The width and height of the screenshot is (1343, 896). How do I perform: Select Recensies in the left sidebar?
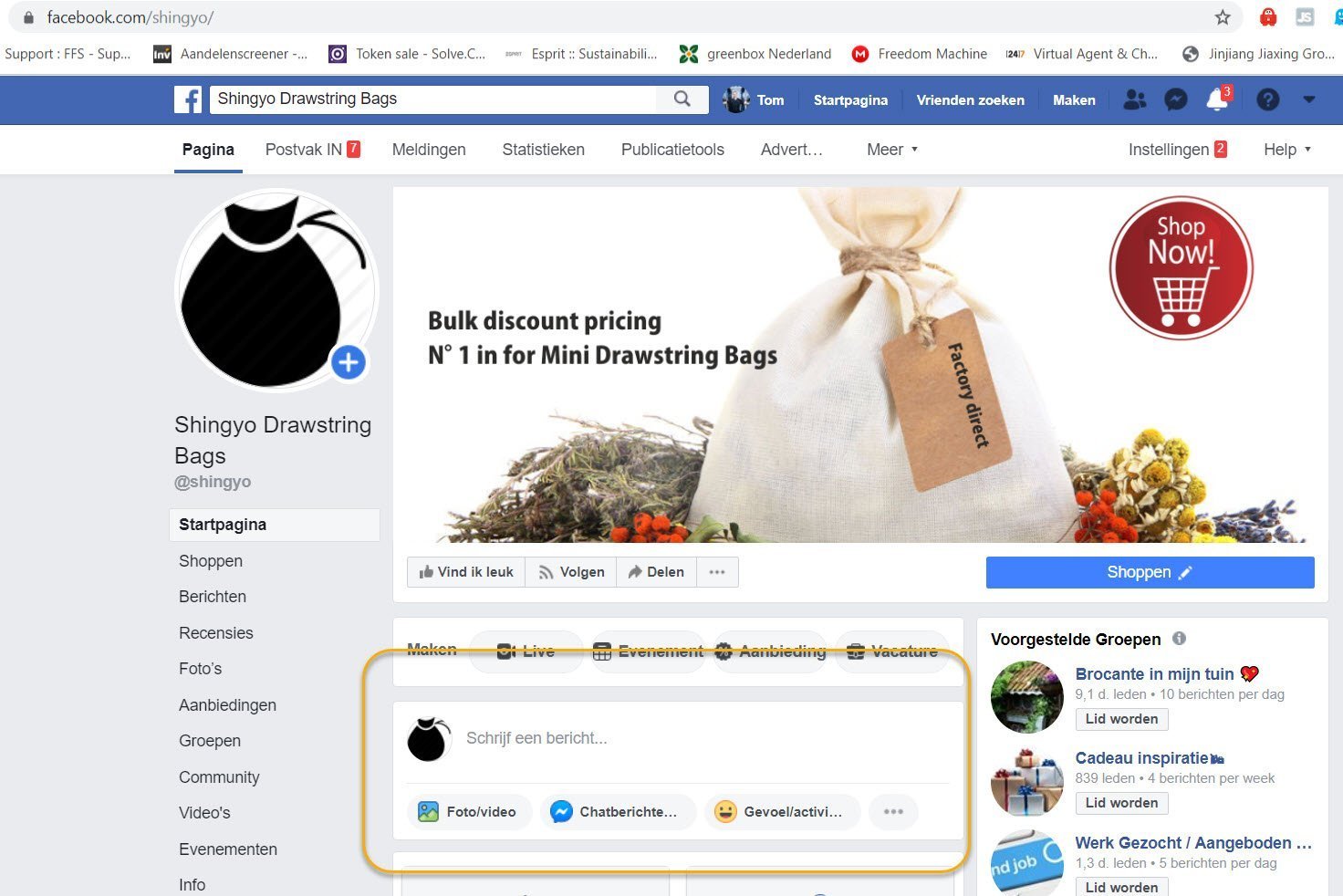(216, 633)
